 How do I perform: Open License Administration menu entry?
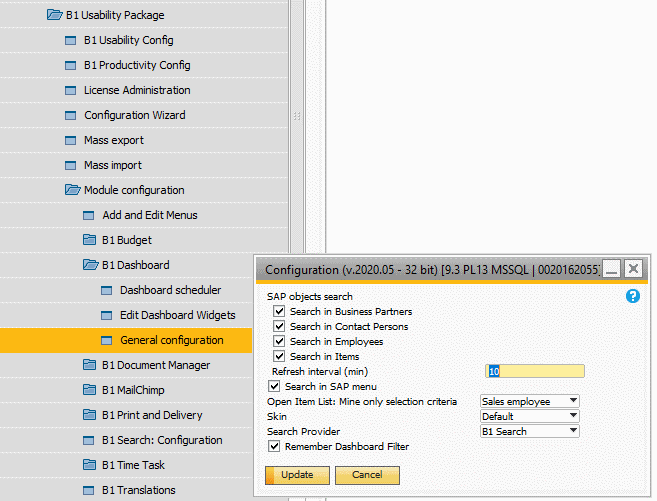coord(137,90)
